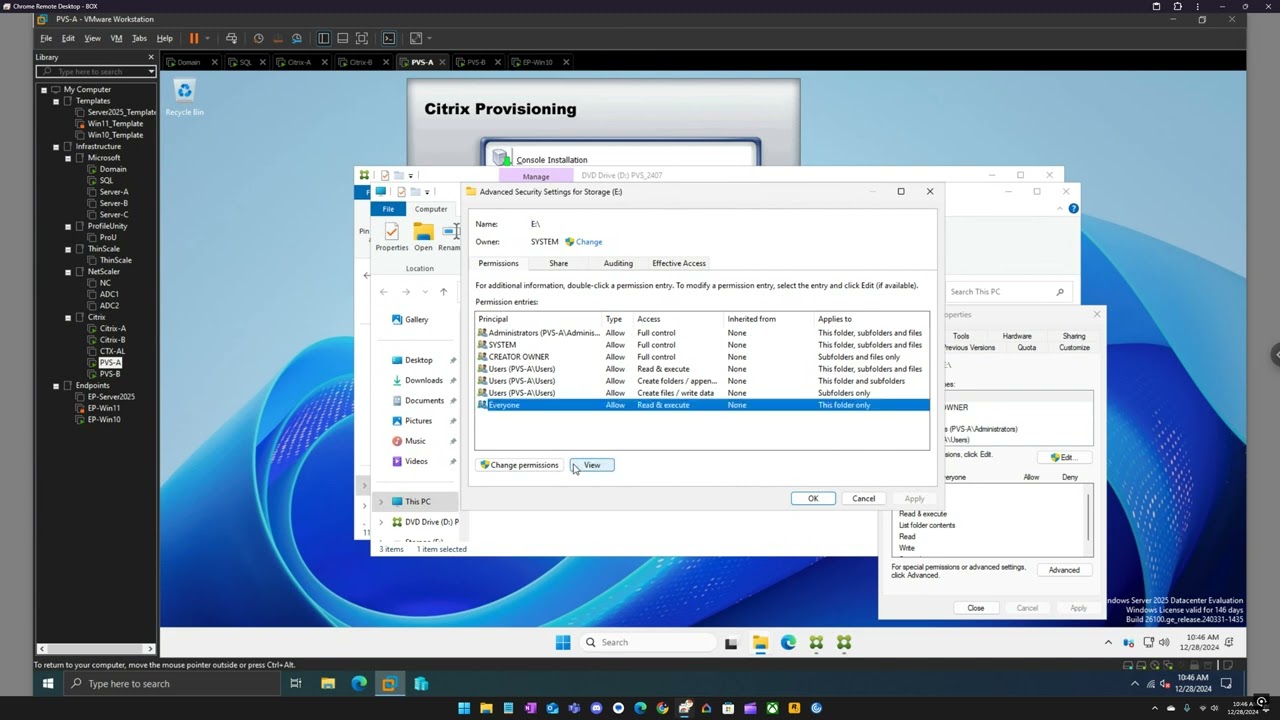Click the stretch guest display icon
The width and height of the screenshot is (1280, 720).
(x=416, y=38)
